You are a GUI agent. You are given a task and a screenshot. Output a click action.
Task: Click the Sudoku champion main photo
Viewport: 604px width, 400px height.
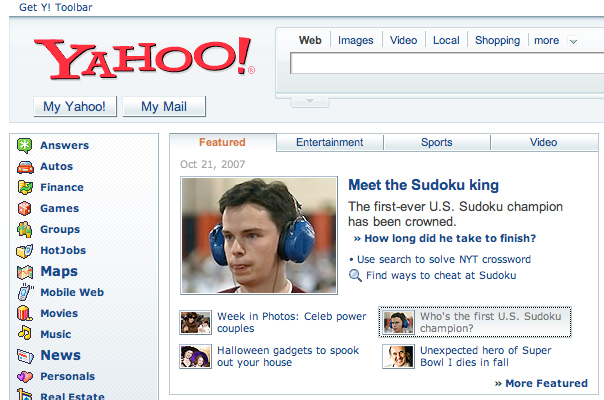coord(259,235)
